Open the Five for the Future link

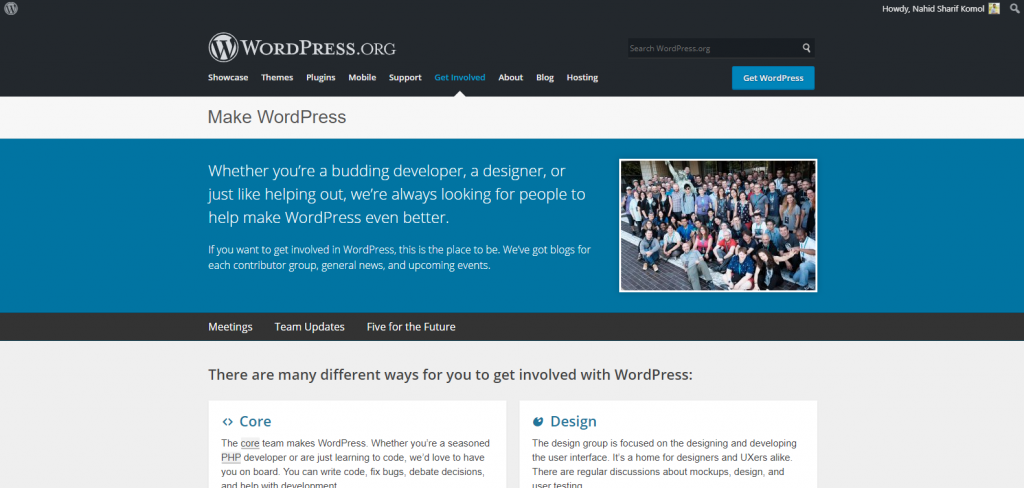[411, 327]
